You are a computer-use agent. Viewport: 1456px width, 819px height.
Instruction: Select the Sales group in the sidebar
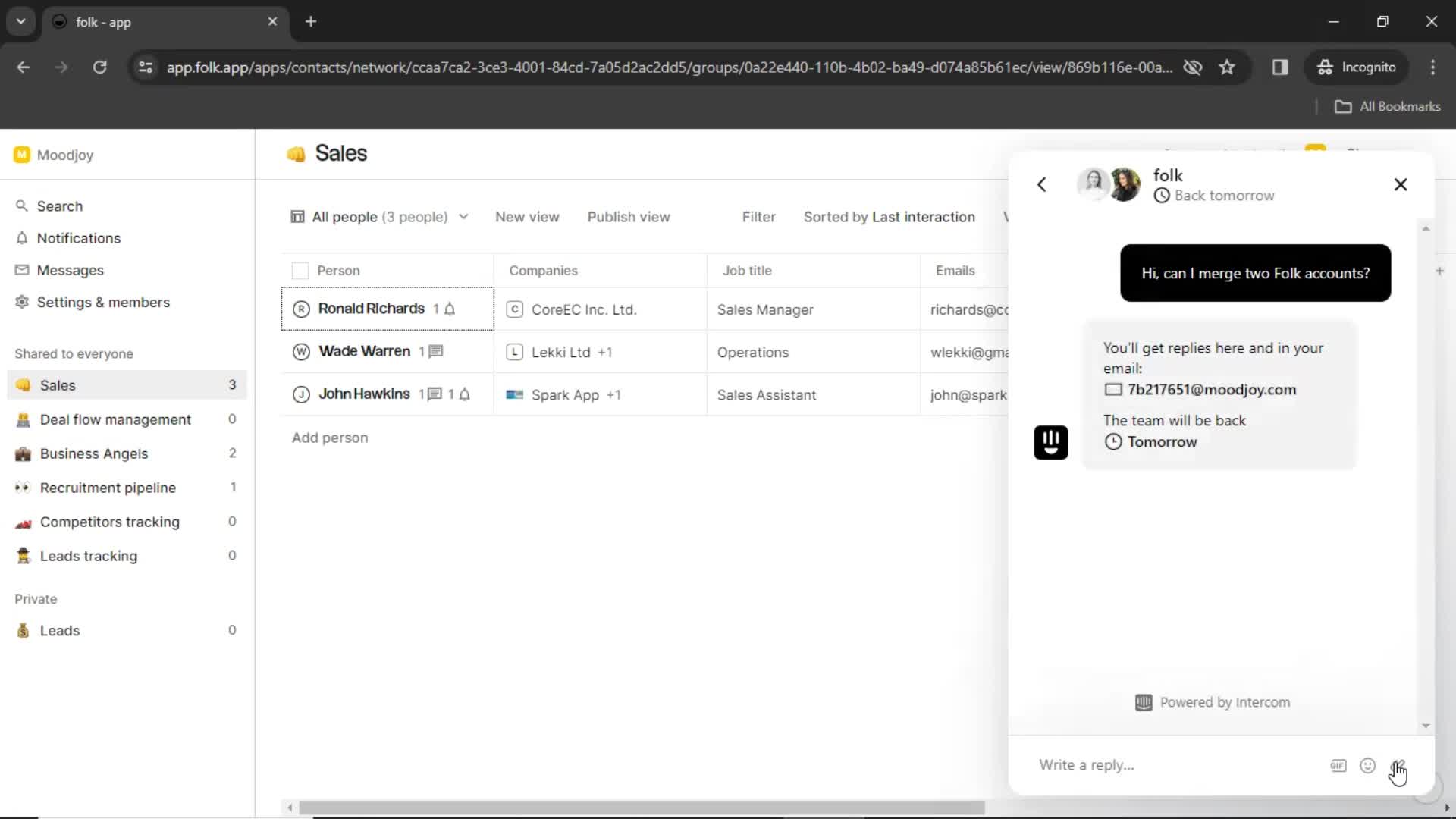[127, 385]
